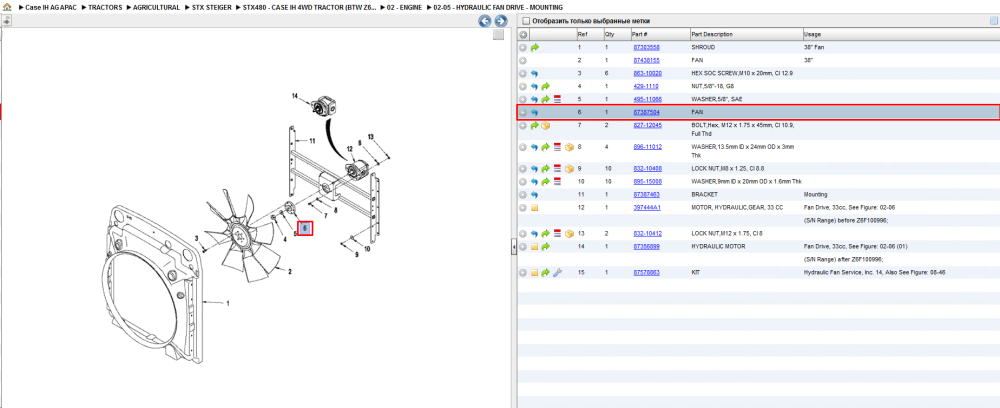Open 02 - ENGINE breadcrumb

pos(404,7)
